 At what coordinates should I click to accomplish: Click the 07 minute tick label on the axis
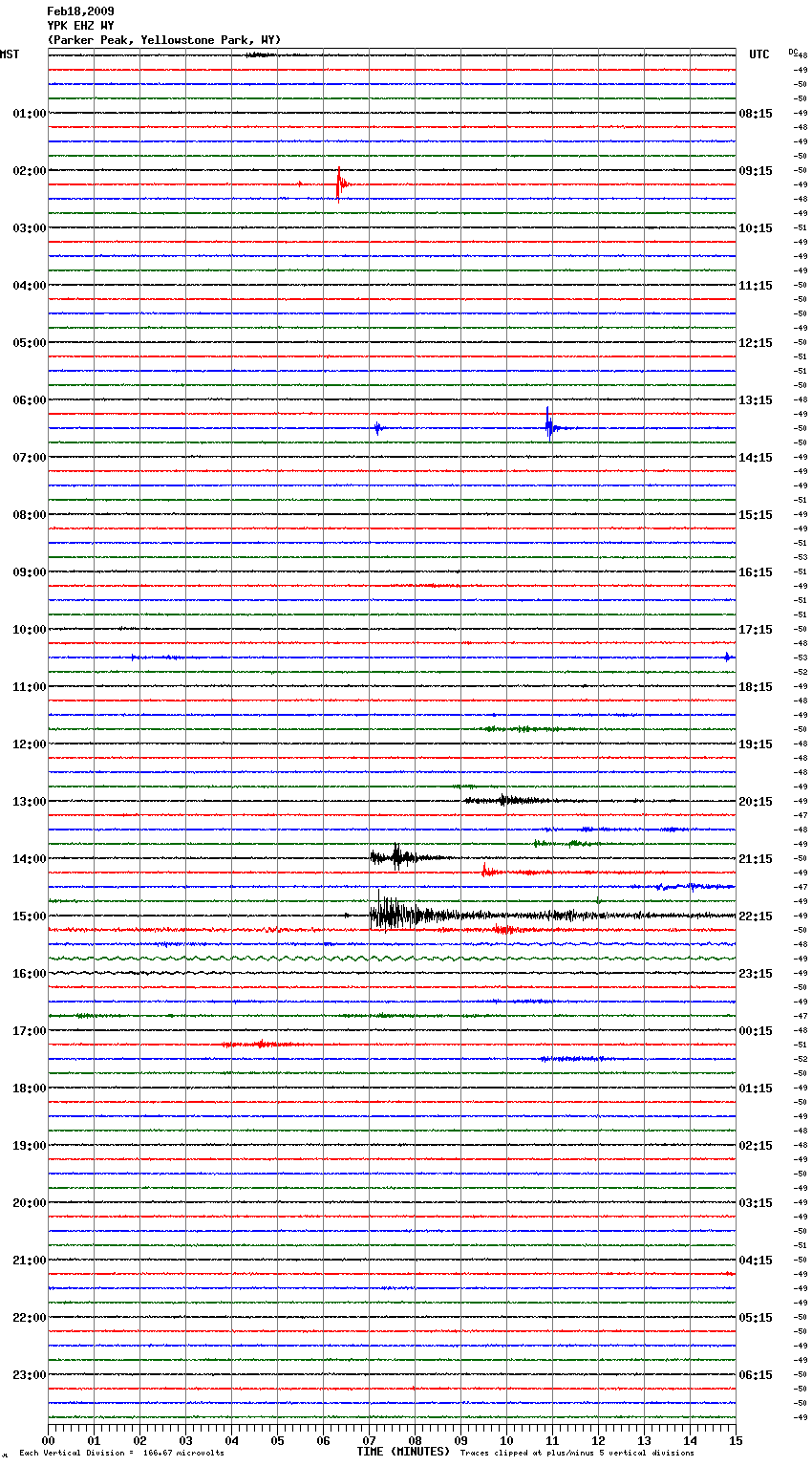[369, 1440]
